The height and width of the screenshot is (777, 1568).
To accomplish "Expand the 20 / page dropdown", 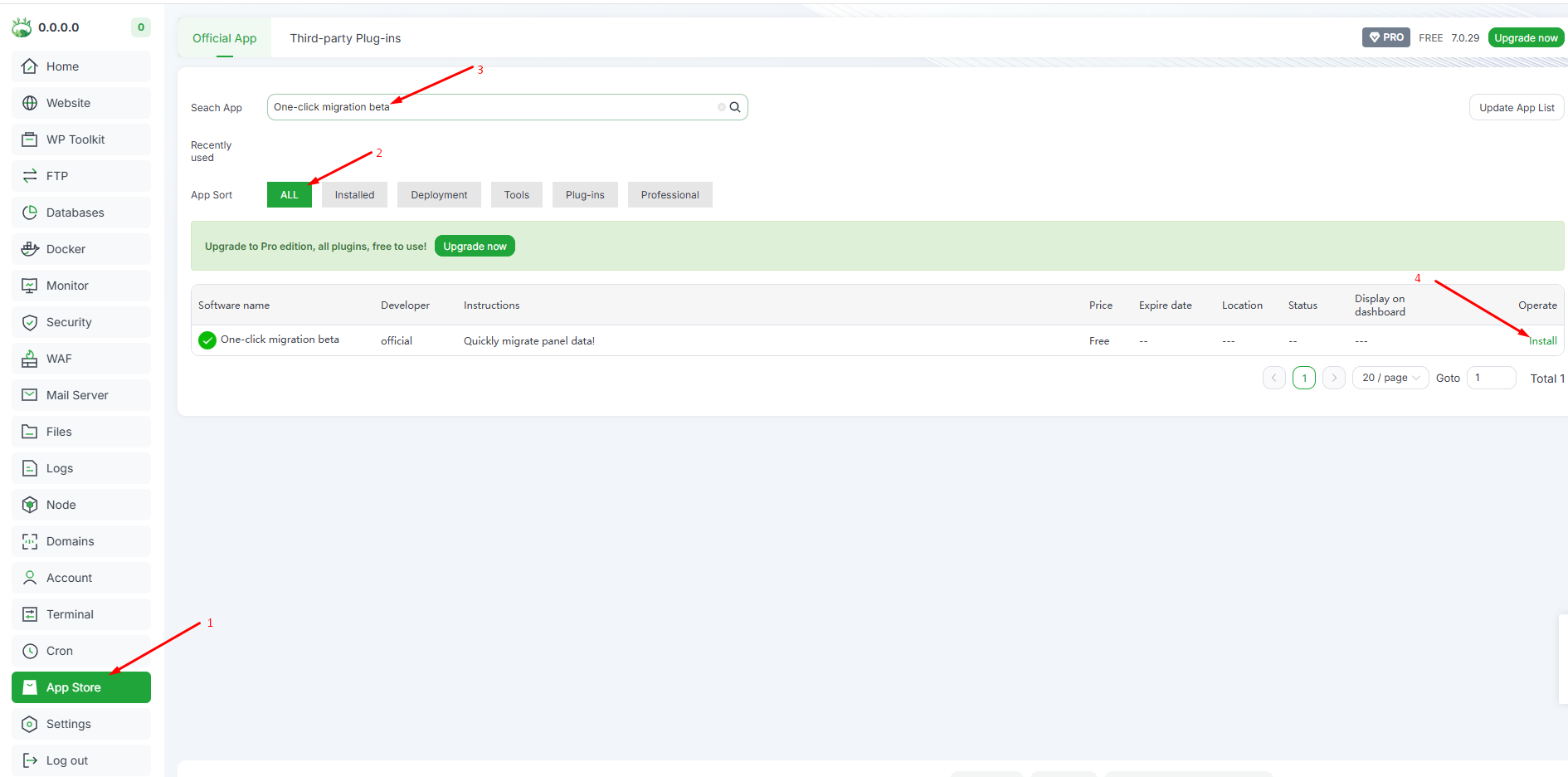I will pos(1390,378).
